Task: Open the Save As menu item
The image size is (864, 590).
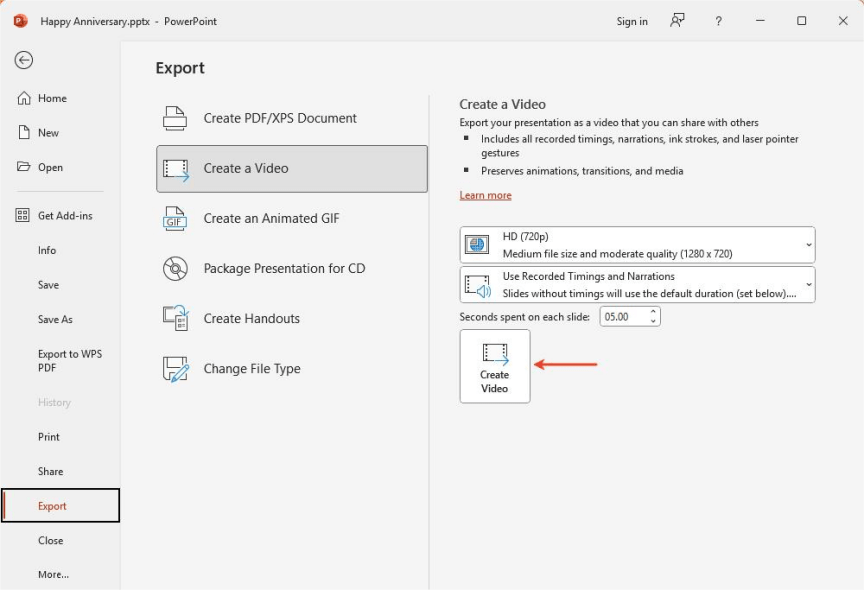Action: pos(55,319)
